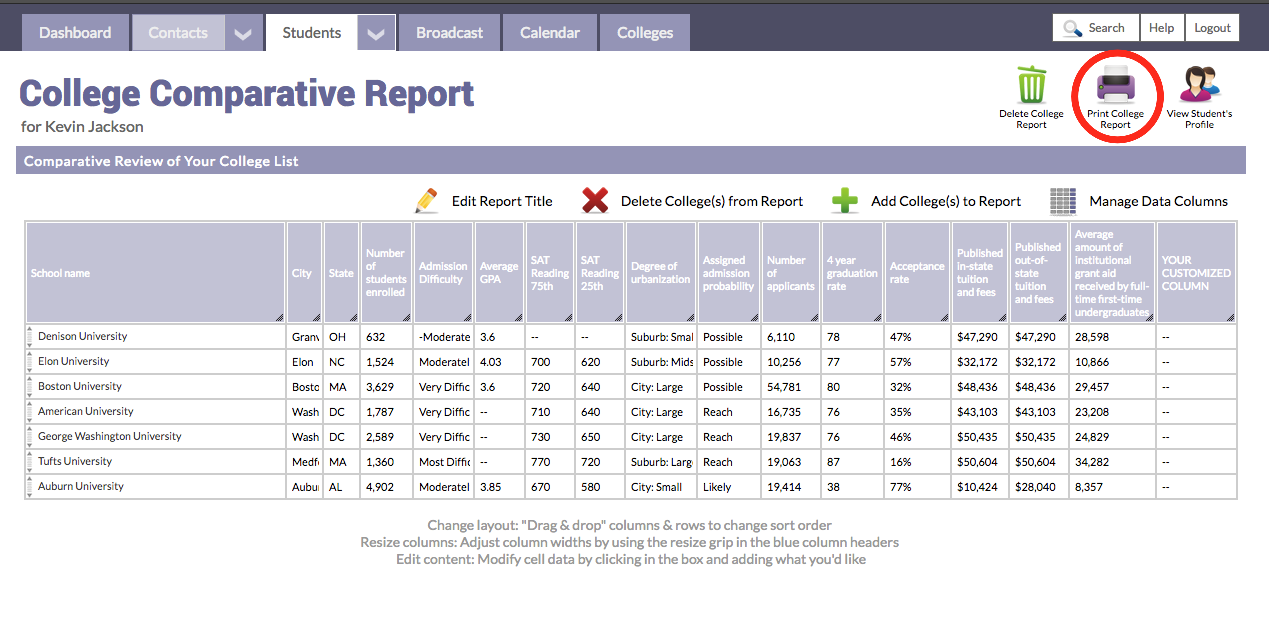Image resolution: width=1269 pixels, height=632 pixels.
Task: Click the Print College Report printer icon
Action: click(x=1115, y=86)
